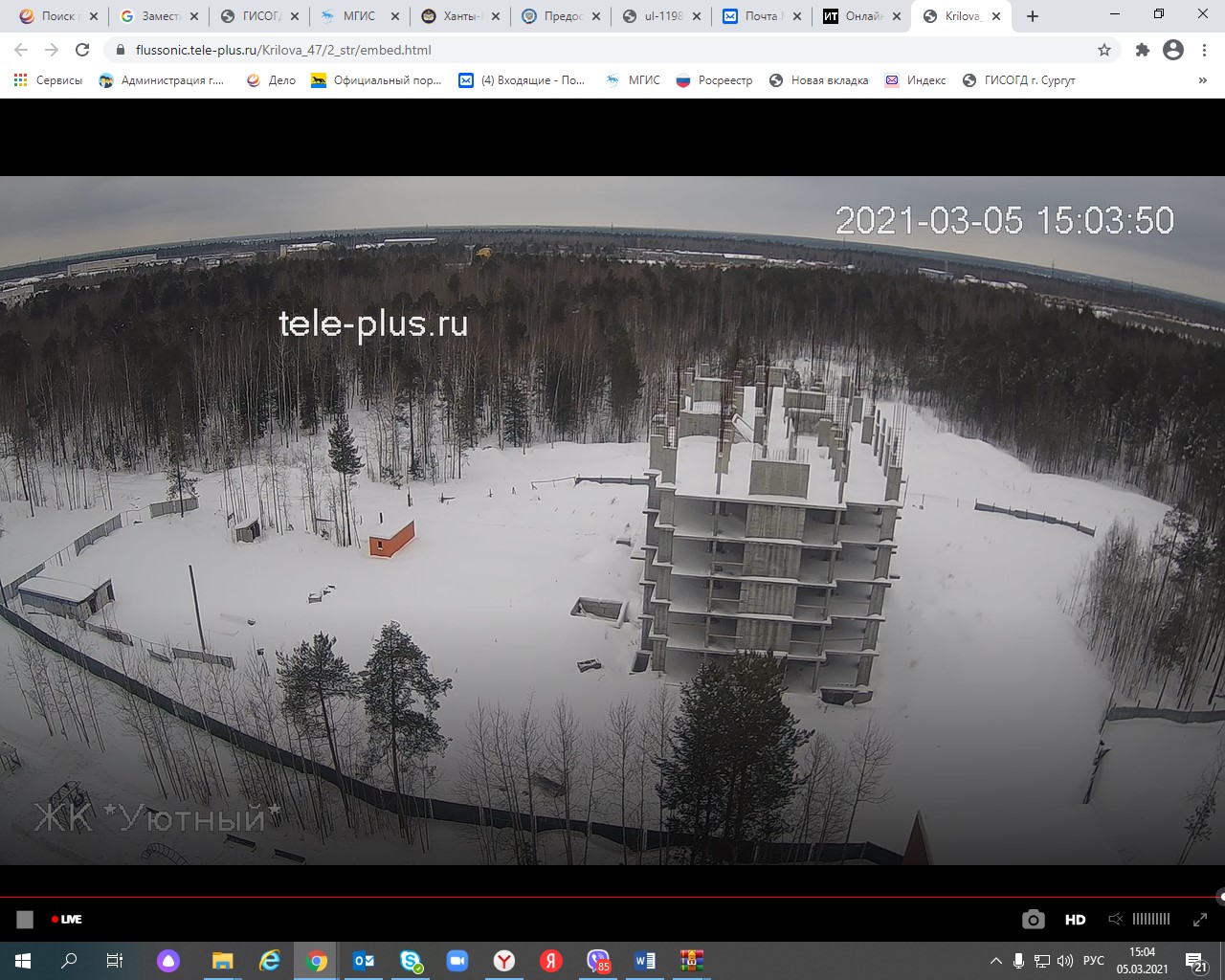This screenshot has height=980, width=1225.
Task: Click the address bar URL field
Action: coord(574,50)
